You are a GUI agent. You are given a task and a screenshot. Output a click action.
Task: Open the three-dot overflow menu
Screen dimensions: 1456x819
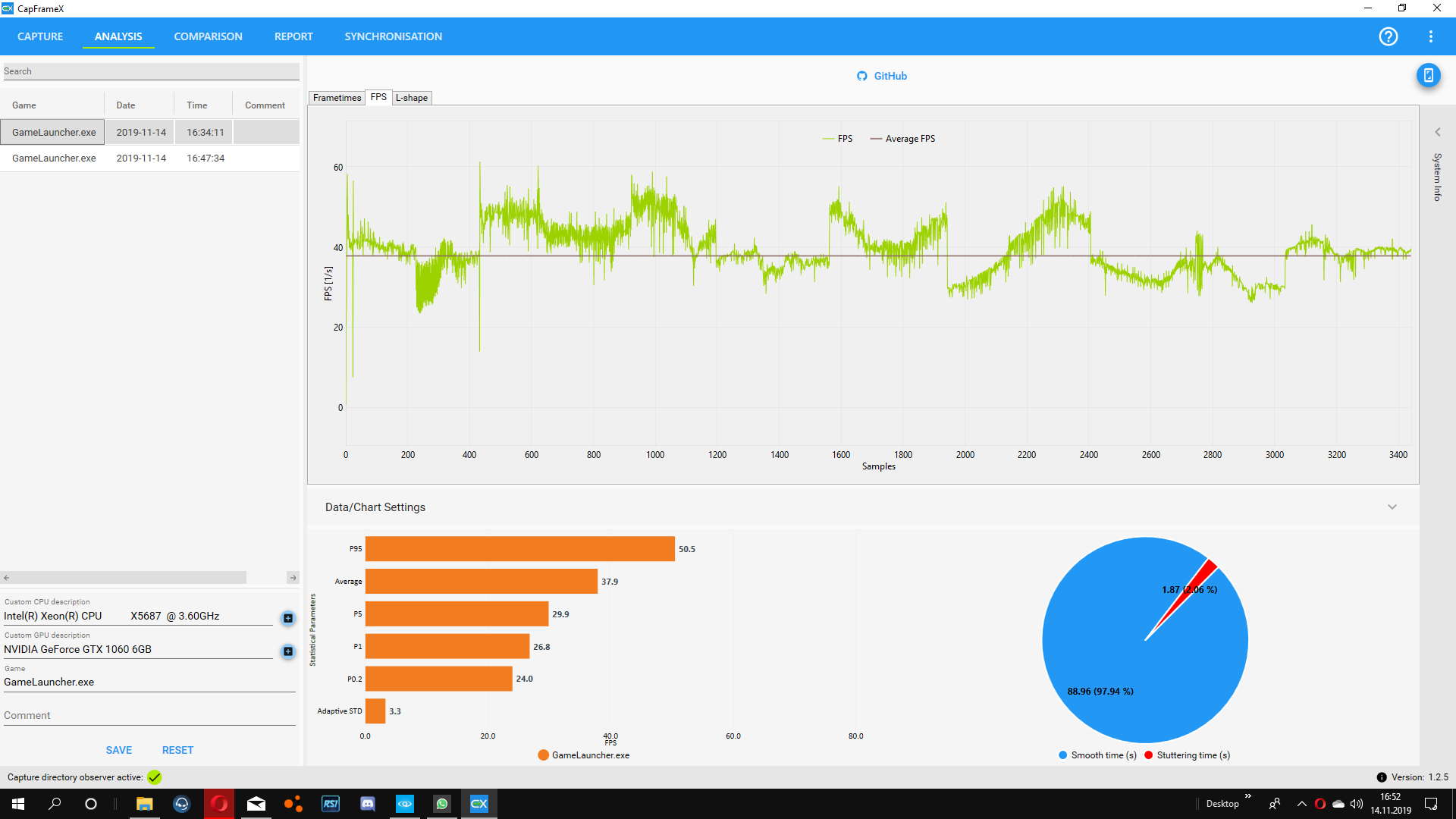click(x=1432, y=36)
